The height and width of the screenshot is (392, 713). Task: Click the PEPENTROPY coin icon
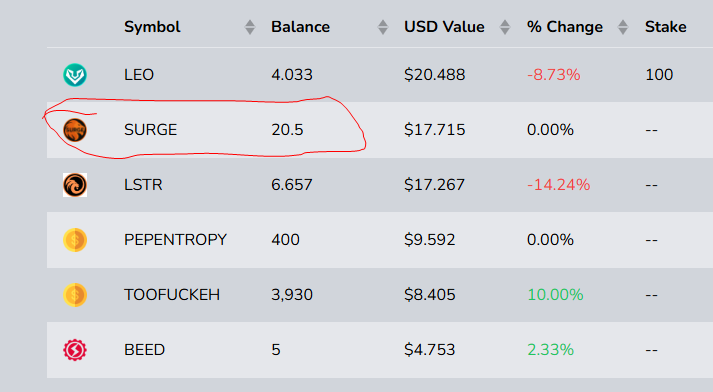click(75, 240)
